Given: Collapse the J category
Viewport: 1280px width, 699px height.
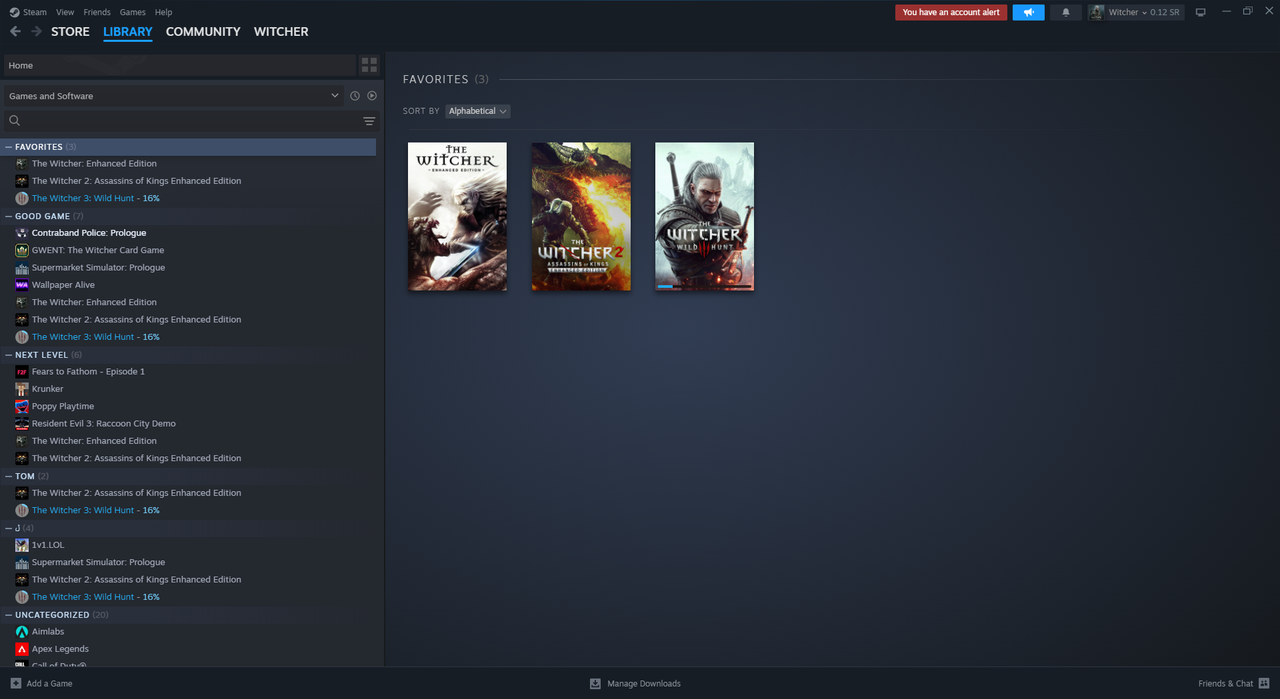Looking at the screenshot, I should tap(8, 528).
